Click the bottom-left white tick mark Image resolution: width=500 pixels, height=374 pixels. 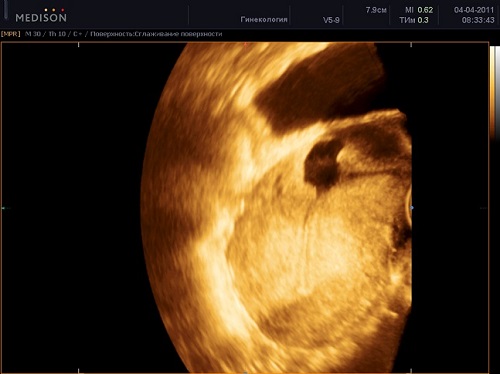tap(79, 371)
